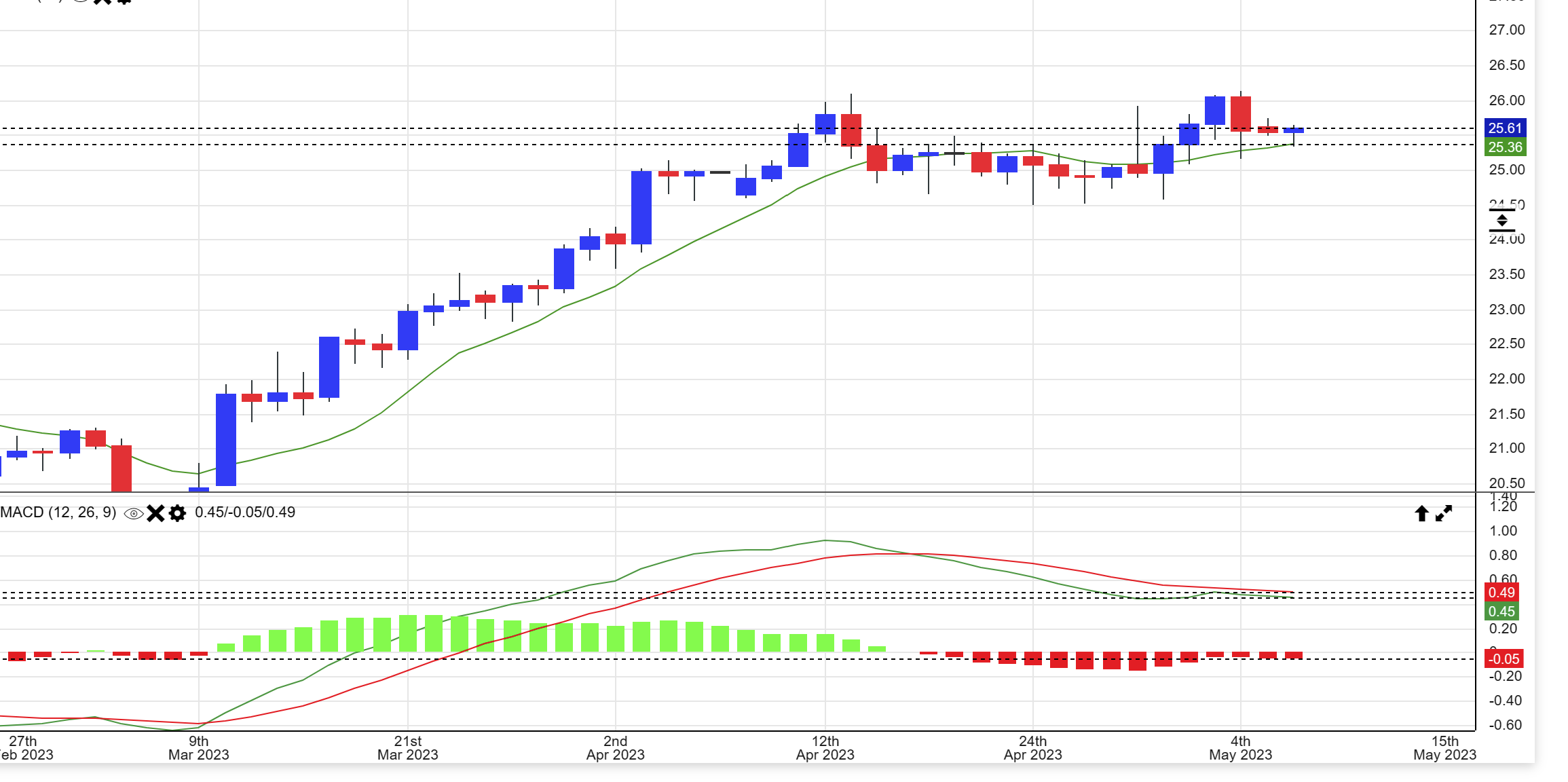Remove the MACD indicator with X icon
The width and height of the screenshot is (1568, 782).
(x=155, y=513)
